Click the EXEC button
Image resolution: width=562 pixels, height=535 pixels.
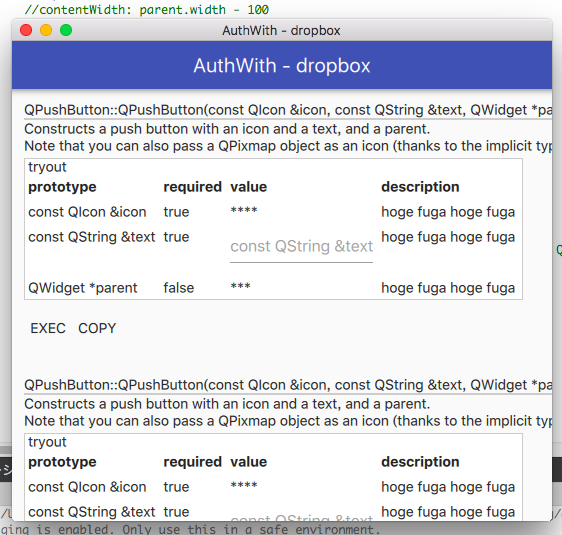(48, 328)
